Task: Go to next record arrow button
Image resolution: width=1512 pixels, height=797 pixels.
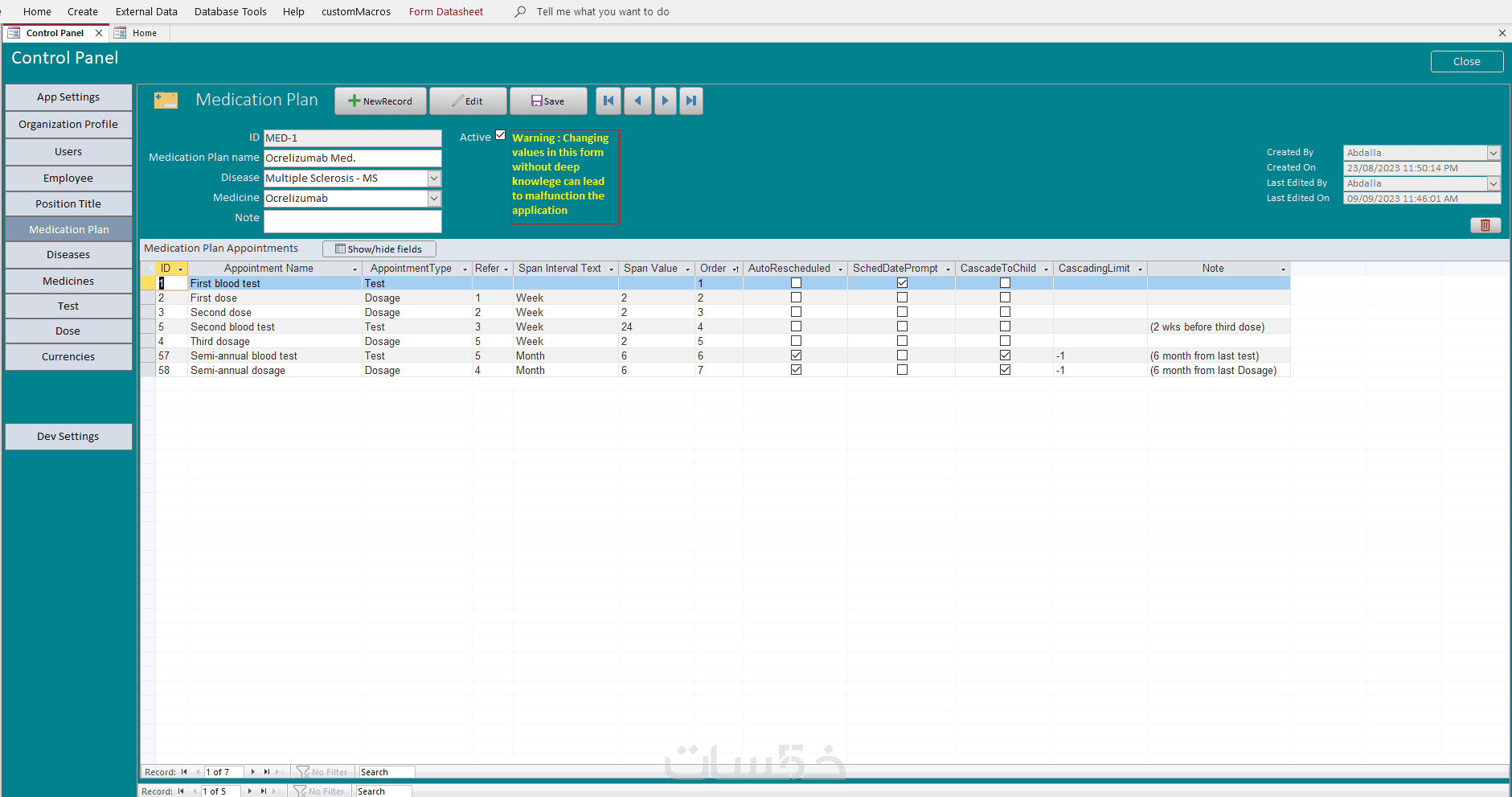Action: 665,101
